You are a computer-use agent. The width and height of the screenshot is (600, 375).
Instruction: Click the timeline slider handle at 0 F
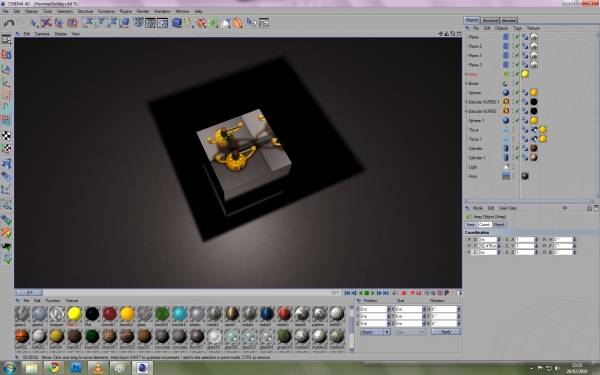point(29,293)
